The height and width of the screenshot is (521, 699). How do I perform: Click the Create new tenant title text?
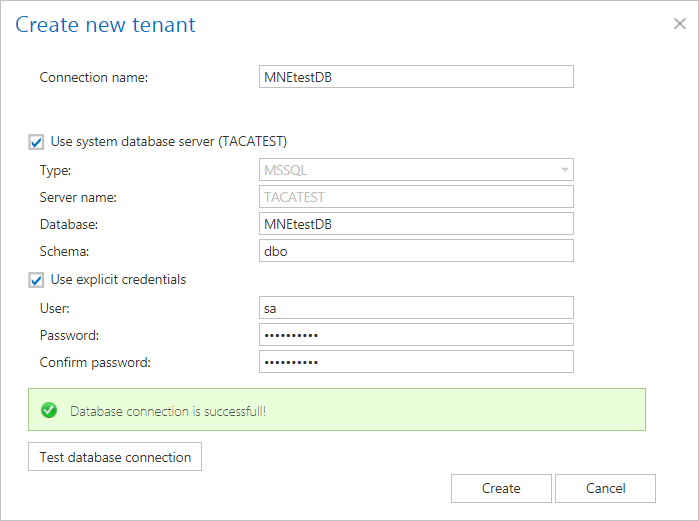(x=106, y=24)
